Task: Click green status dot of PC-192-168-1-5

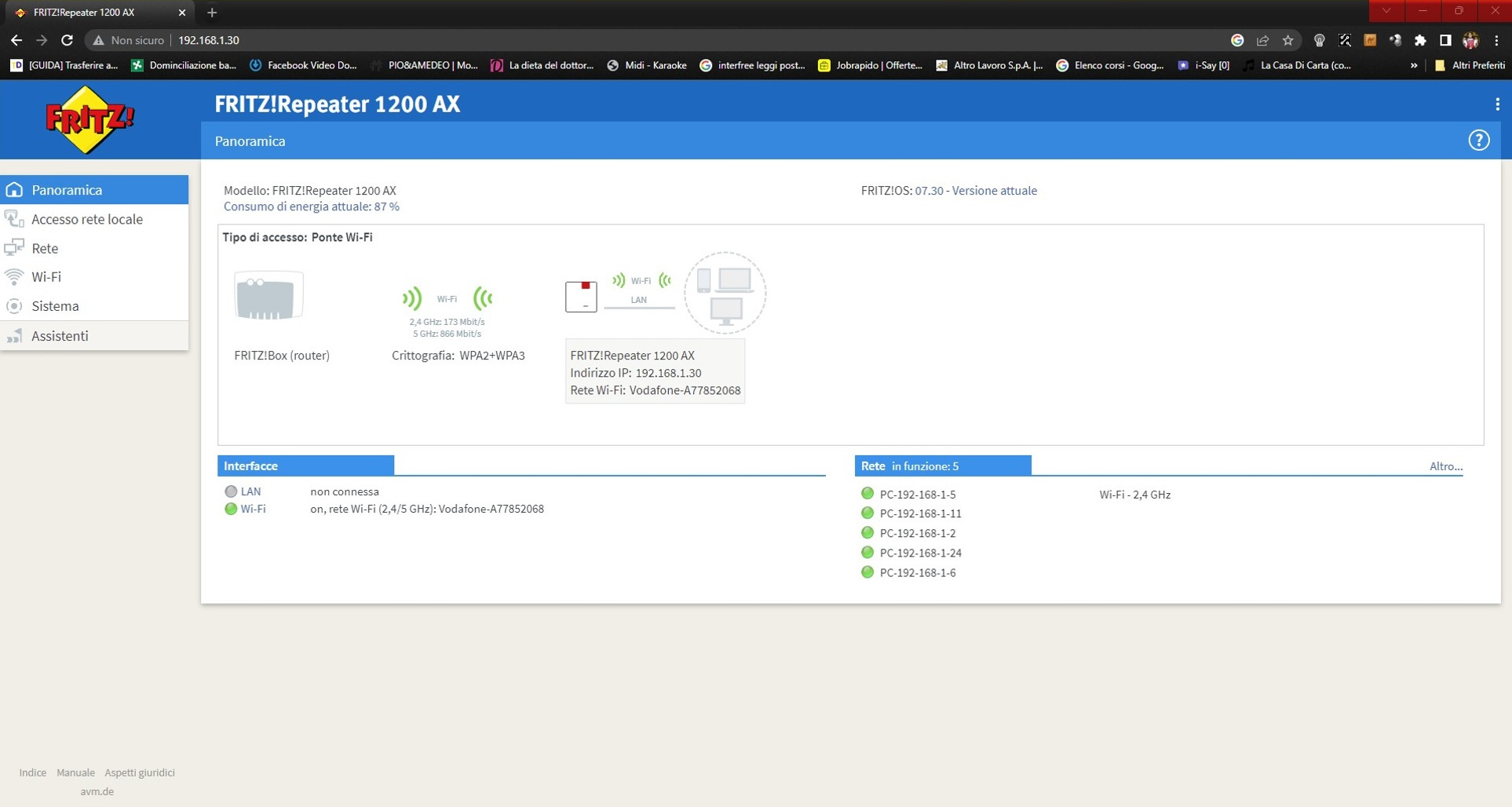Action: point(867,494)
